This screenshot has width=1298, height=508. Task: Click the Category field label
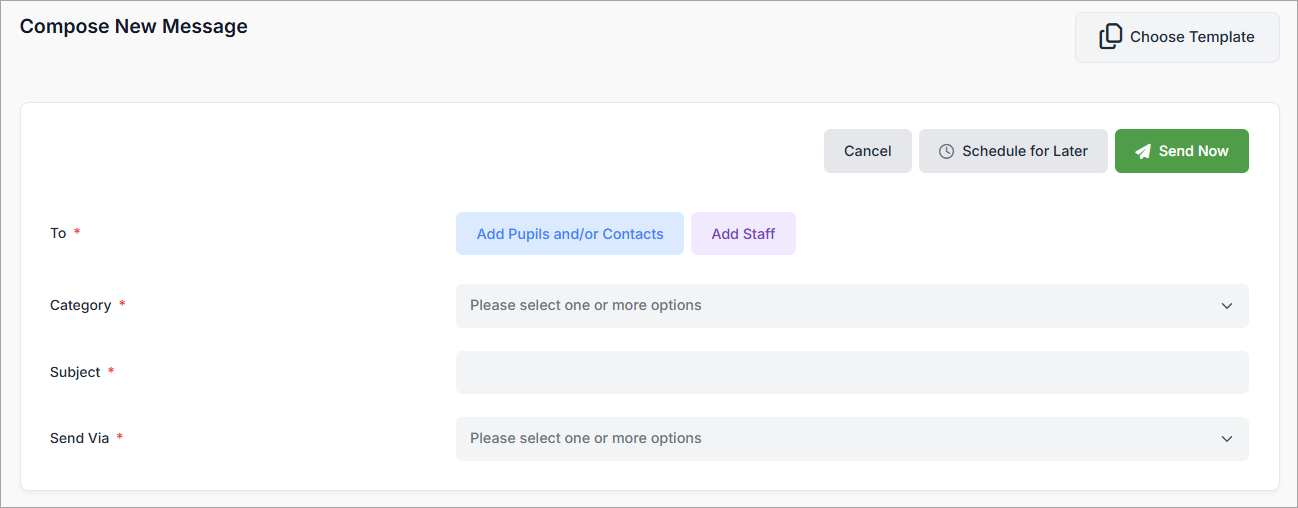(80, 305)
